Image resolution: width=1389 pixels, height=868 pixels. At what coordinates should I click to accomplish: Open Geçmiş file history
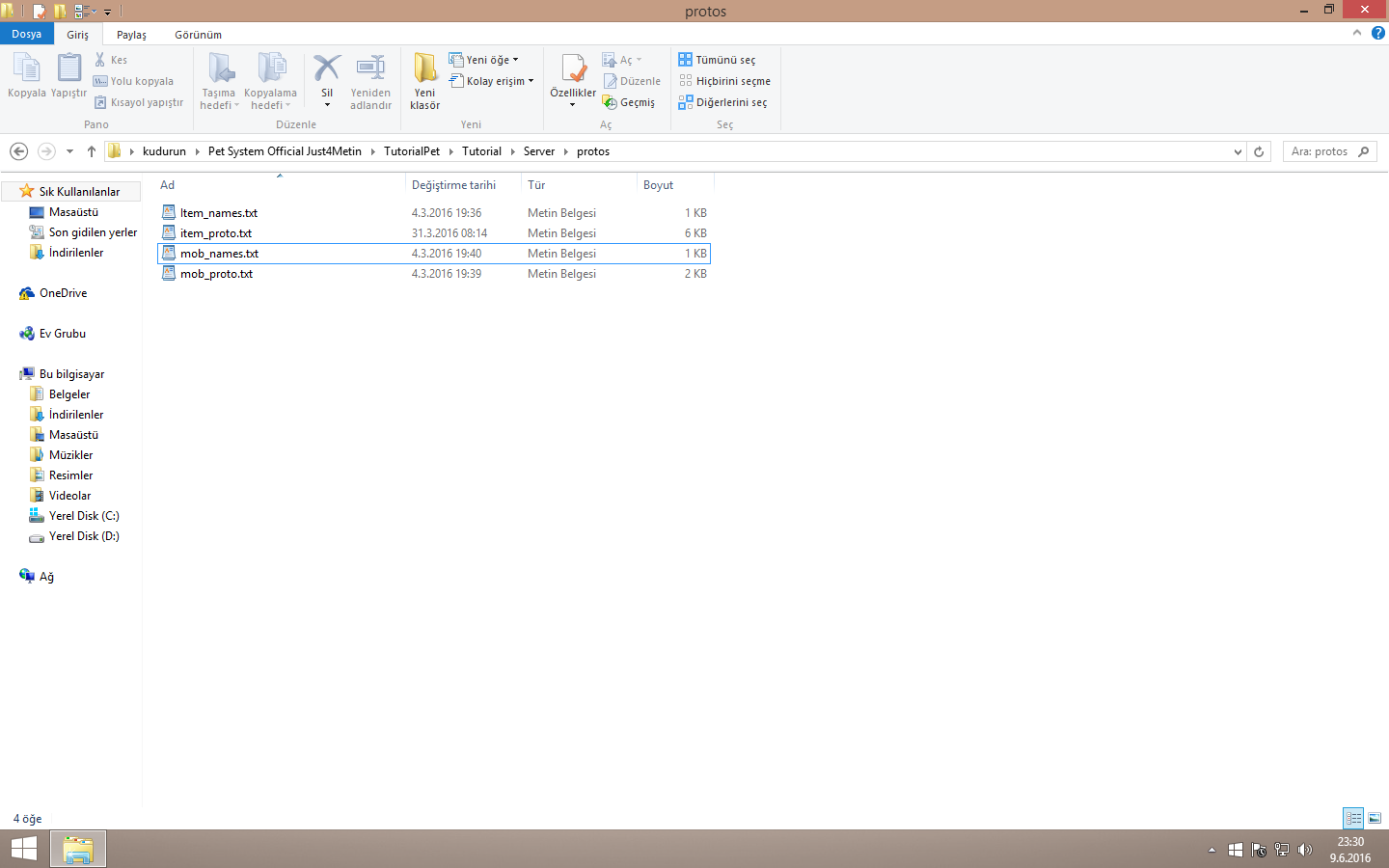coord(629,102)
